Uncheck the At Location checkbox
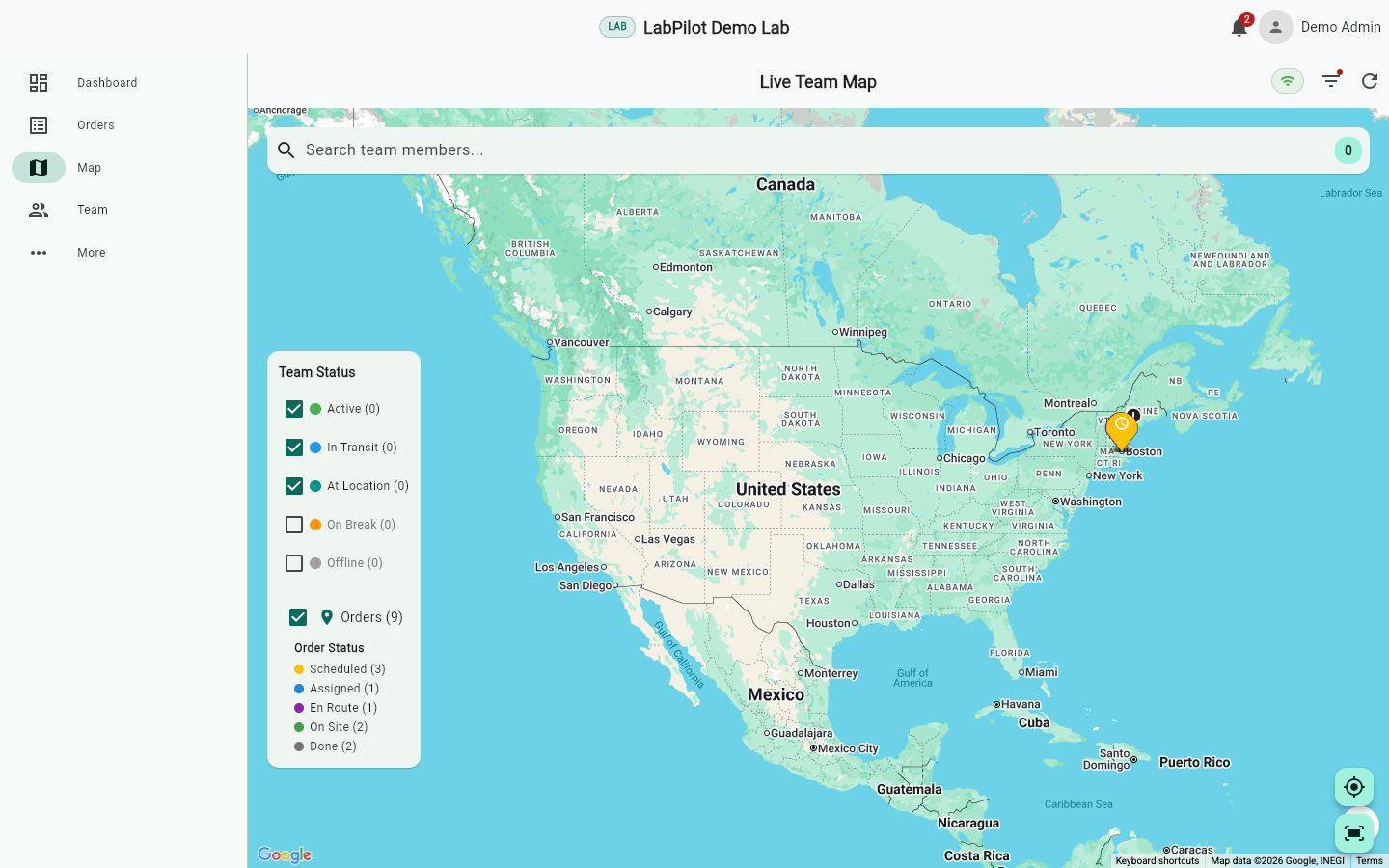The height and width of the screenshot is (868, 1389). pos(294,486)
